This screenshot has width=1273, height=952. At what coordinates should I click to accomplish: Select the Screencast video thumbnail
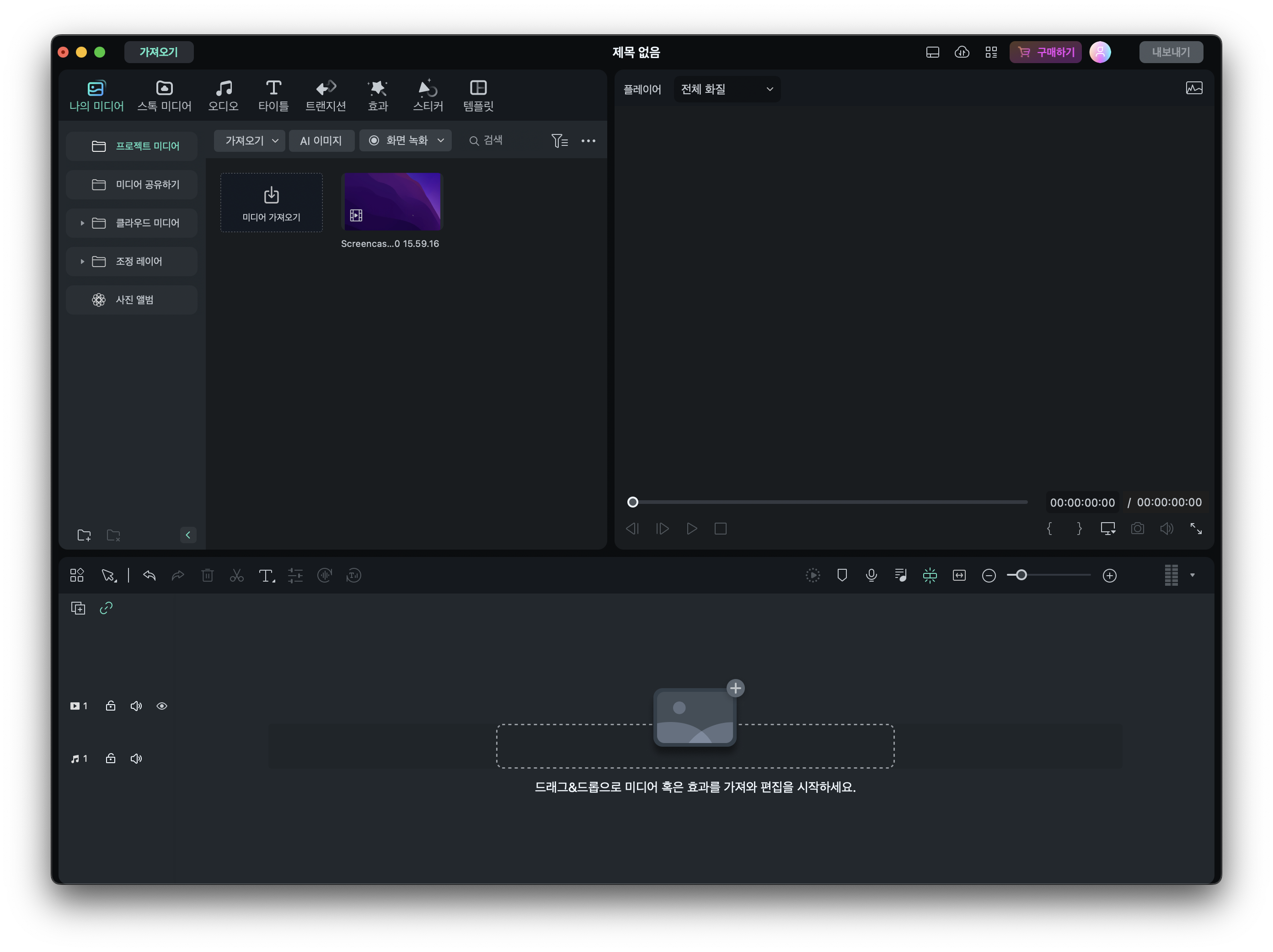tap(392, 202)
